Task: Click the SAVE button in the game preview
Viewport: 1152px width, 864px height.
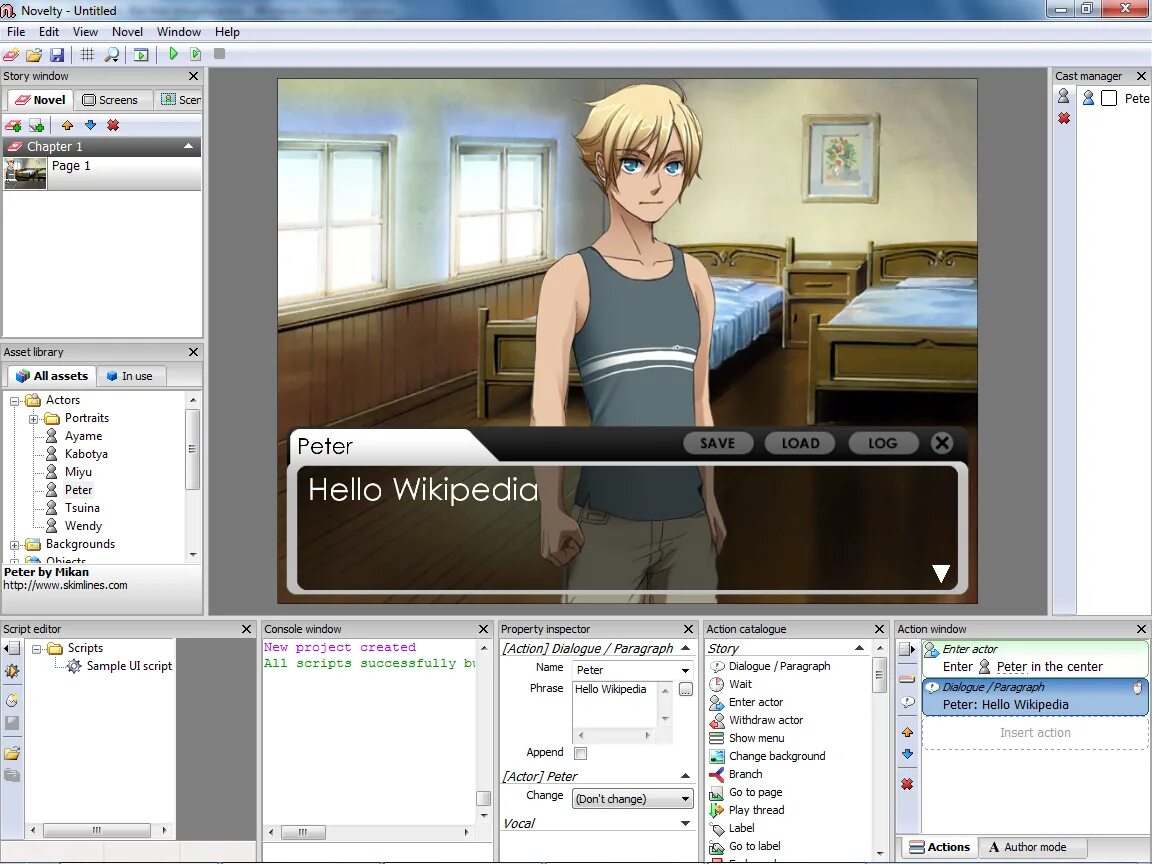Action: (718, 443)
